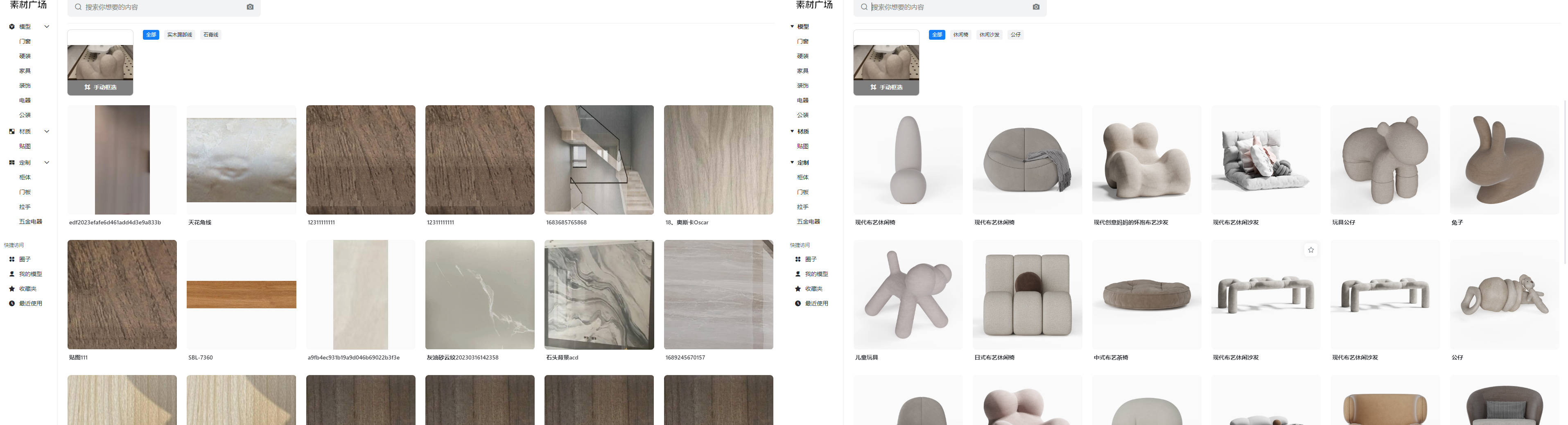Open 最近使用 clock icon in right sidebar
Viewport: 1568px width, 425px height.
click(x=798, y=303)
